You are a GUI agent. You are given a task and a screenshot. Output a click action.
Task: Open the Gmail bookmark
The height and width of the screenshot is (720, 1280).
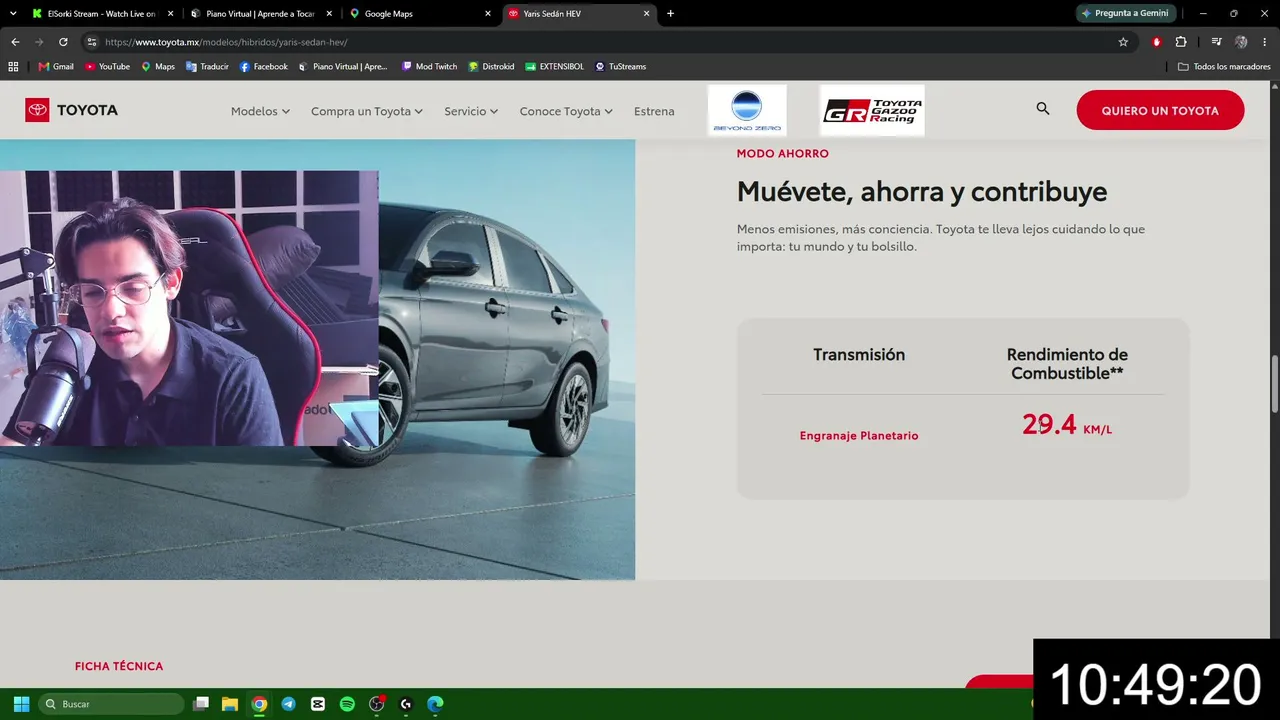point(56,67)
